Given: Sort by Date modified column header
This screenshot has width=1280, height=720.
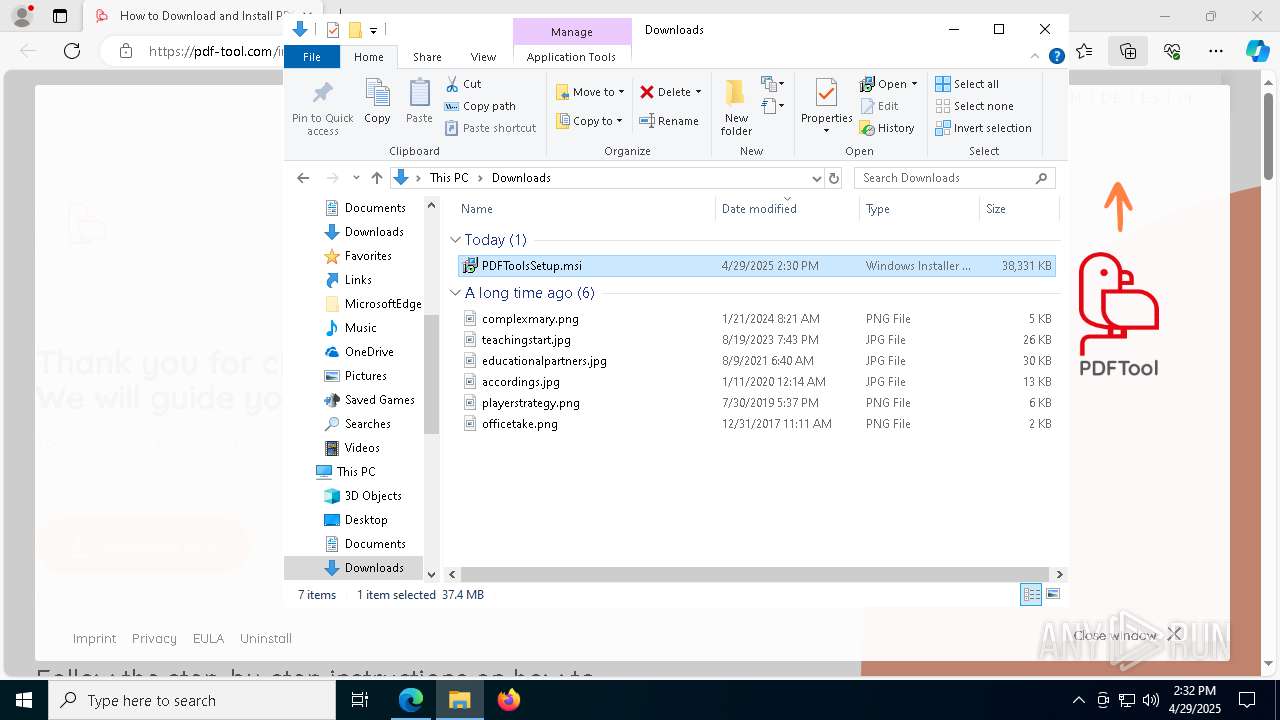Looking at the screenshot, I should click(x=787, y=209).
